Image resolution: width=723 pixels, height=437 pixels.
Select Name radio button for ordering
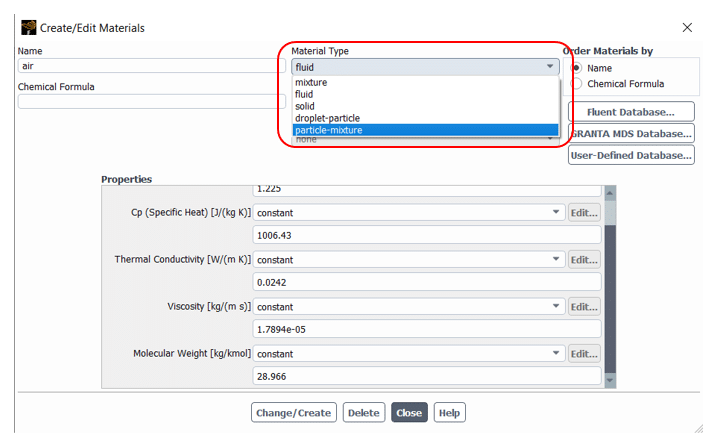pyautogui.click(x=576, y=68)
